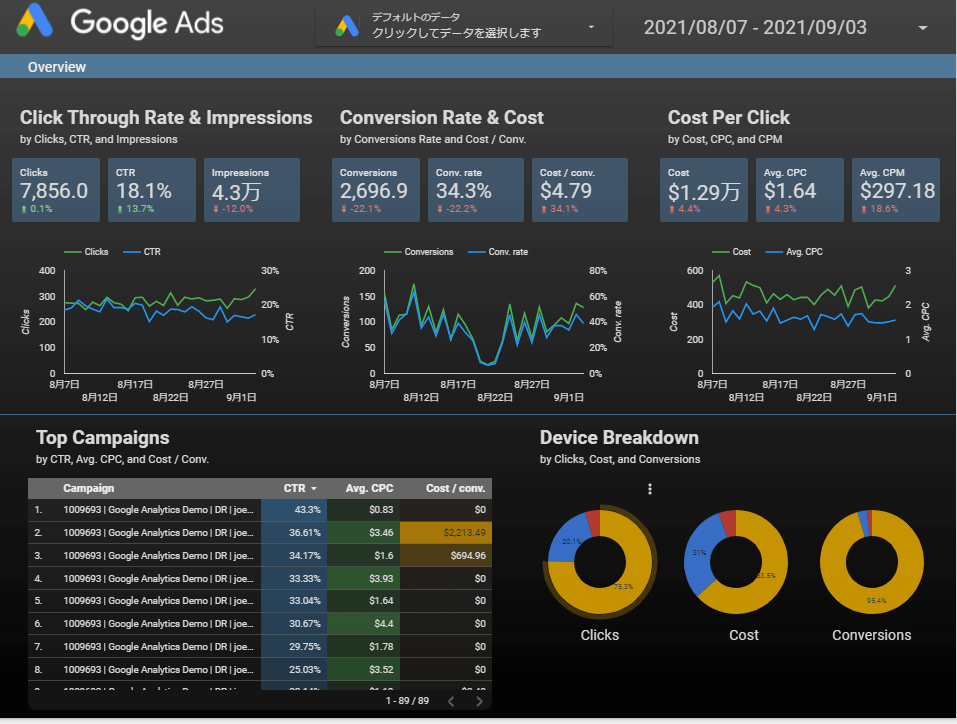Select the Avg. CPC scorecard showing $1.64
The height and width of the screenshot is (724, 957).
(x=800, y=190)
